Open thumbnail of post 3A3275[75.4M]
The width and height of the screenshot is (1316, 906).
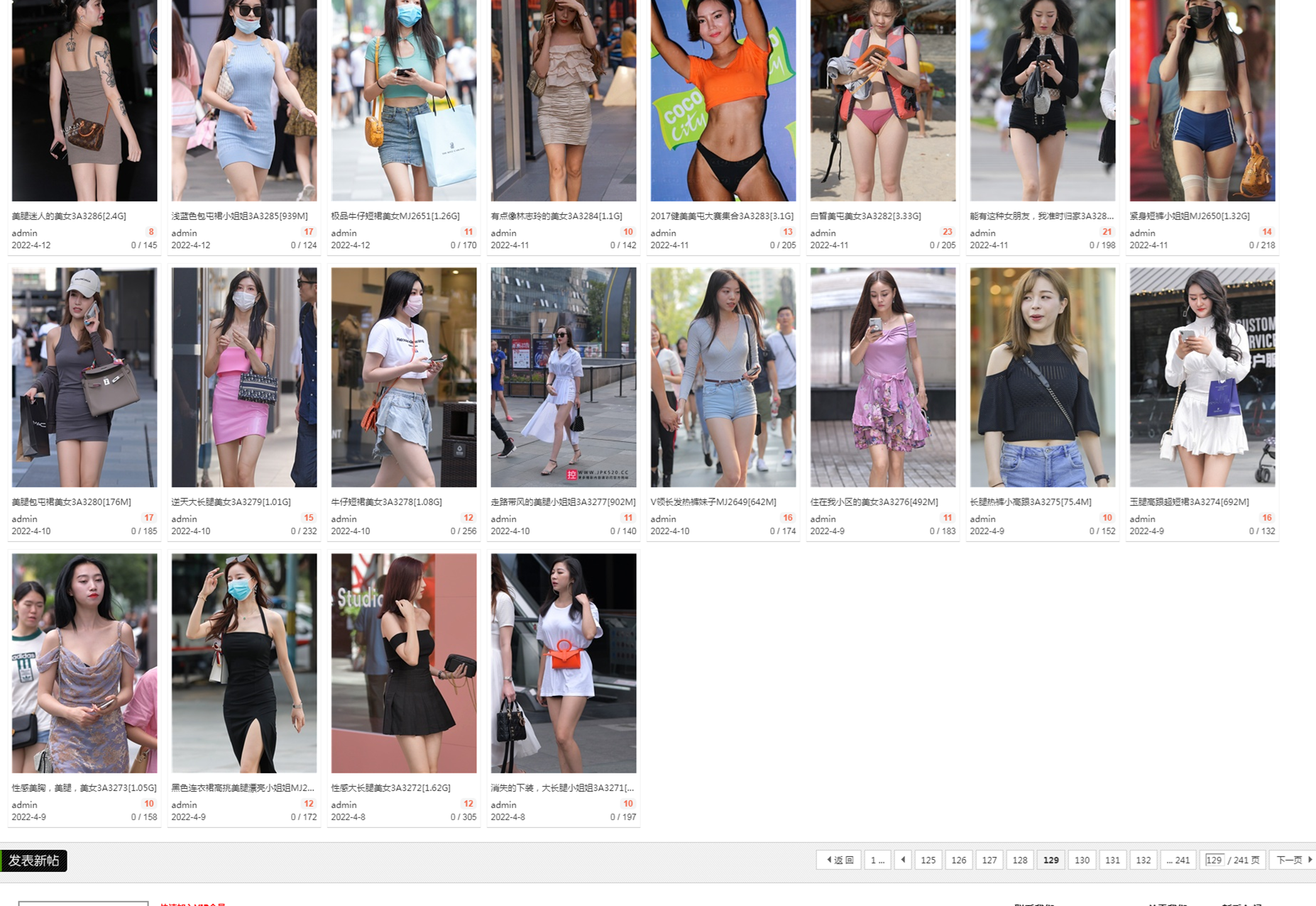1043,377
